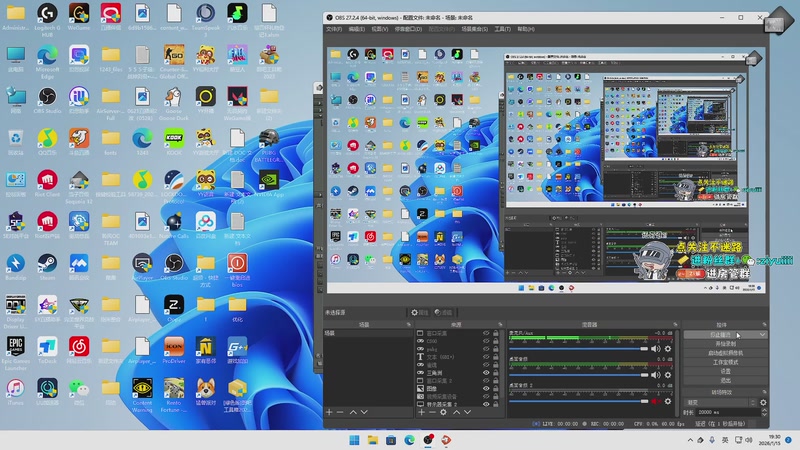Add a new source with plus icon
This screenshot has height=450, width=800.
(x=419, y=412)
